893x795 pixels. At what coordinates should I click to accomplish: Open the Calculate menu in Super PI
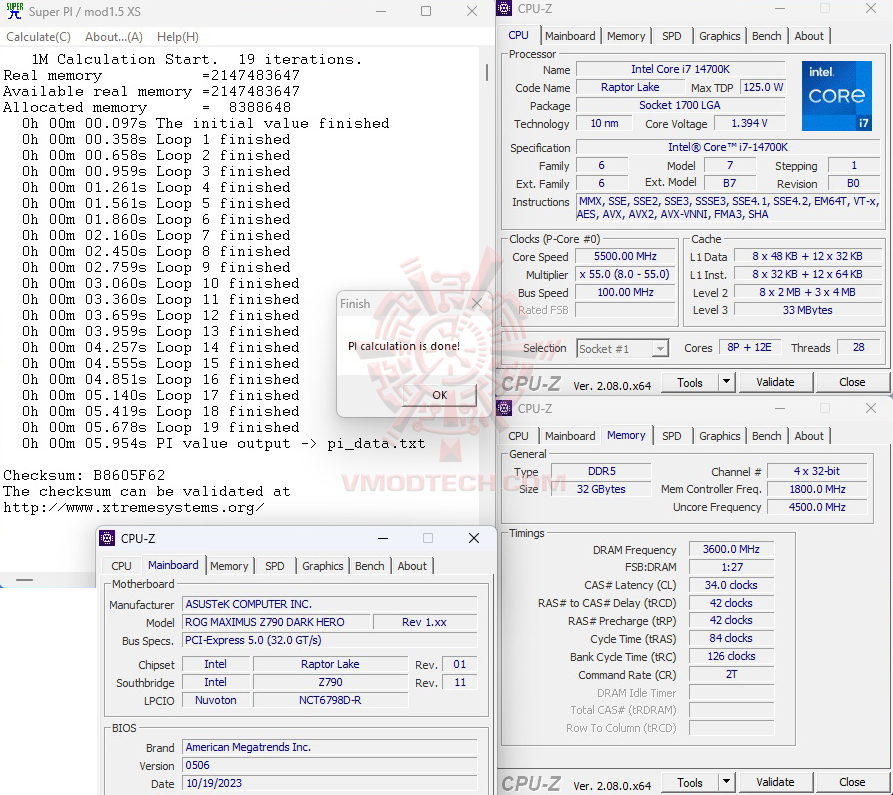[x=38, y=36]
